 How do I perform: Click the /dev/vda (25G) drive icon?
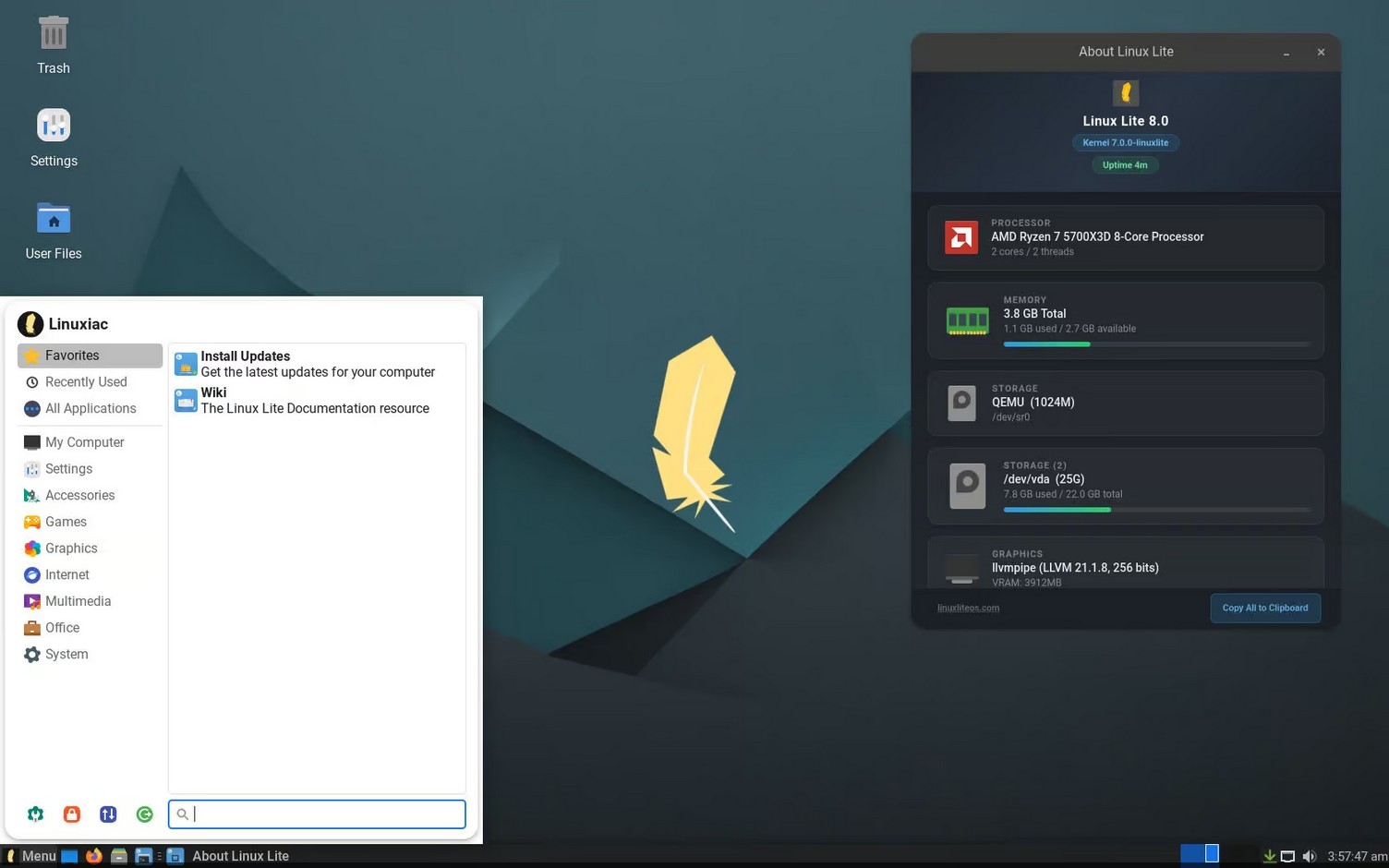tap(968, 487)
